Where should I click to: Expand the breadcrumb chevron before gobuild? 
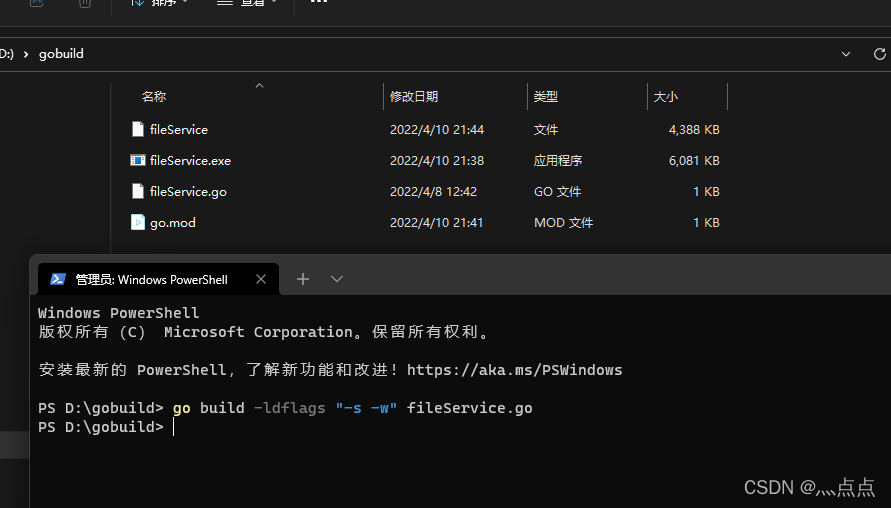(x=26, y=54)
